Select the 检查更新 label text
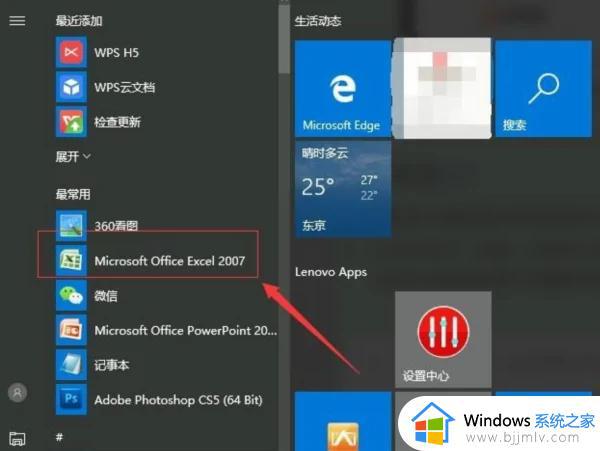 pyautogui.click(x=117, y=122)
